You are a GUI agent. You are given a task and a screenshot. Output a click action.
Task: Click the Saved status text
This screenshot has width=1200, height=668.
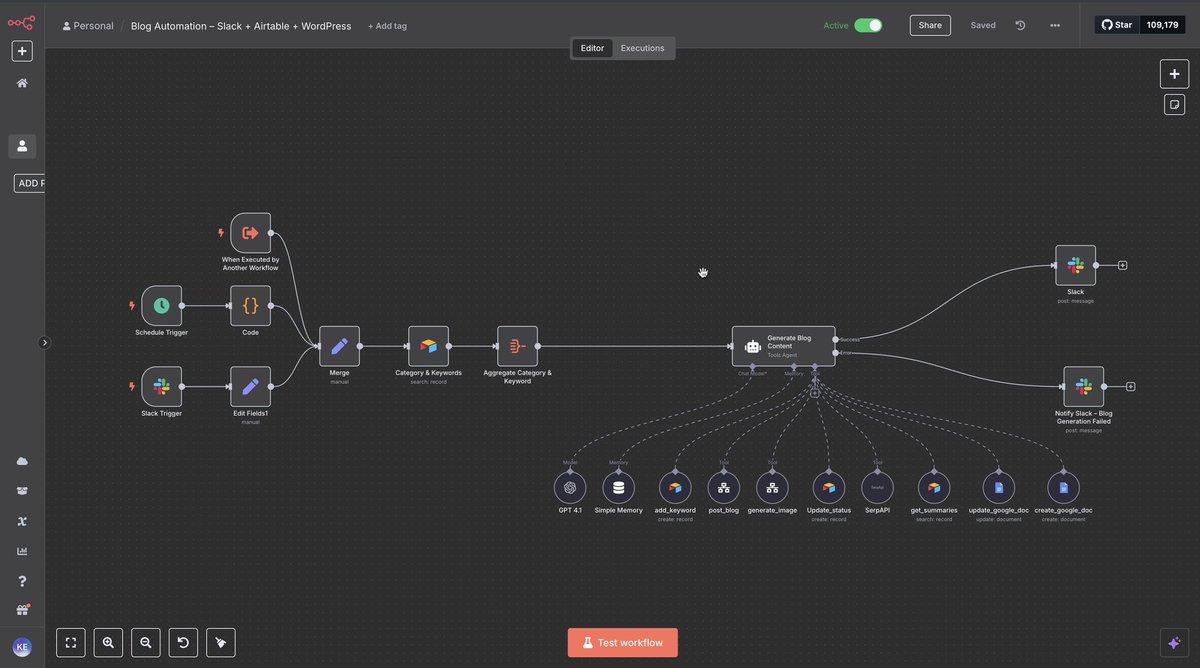point(983,25)
